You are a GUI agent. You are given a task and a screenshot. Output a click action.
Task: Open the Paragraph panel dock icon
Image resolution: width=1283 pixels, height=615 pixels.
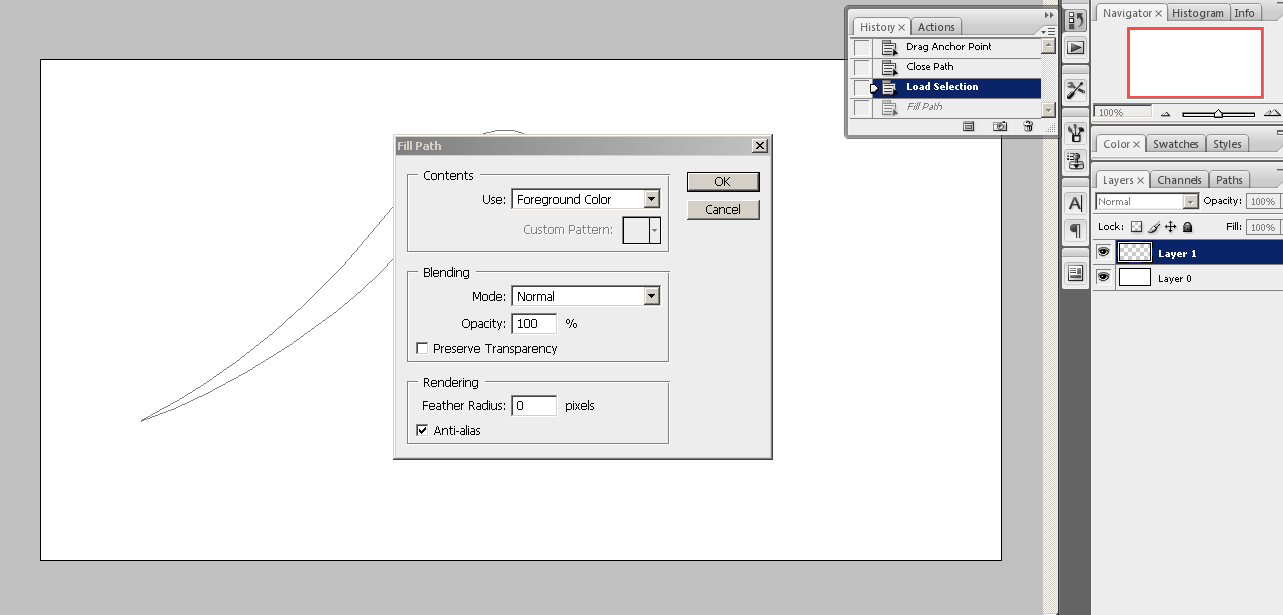1076,230
